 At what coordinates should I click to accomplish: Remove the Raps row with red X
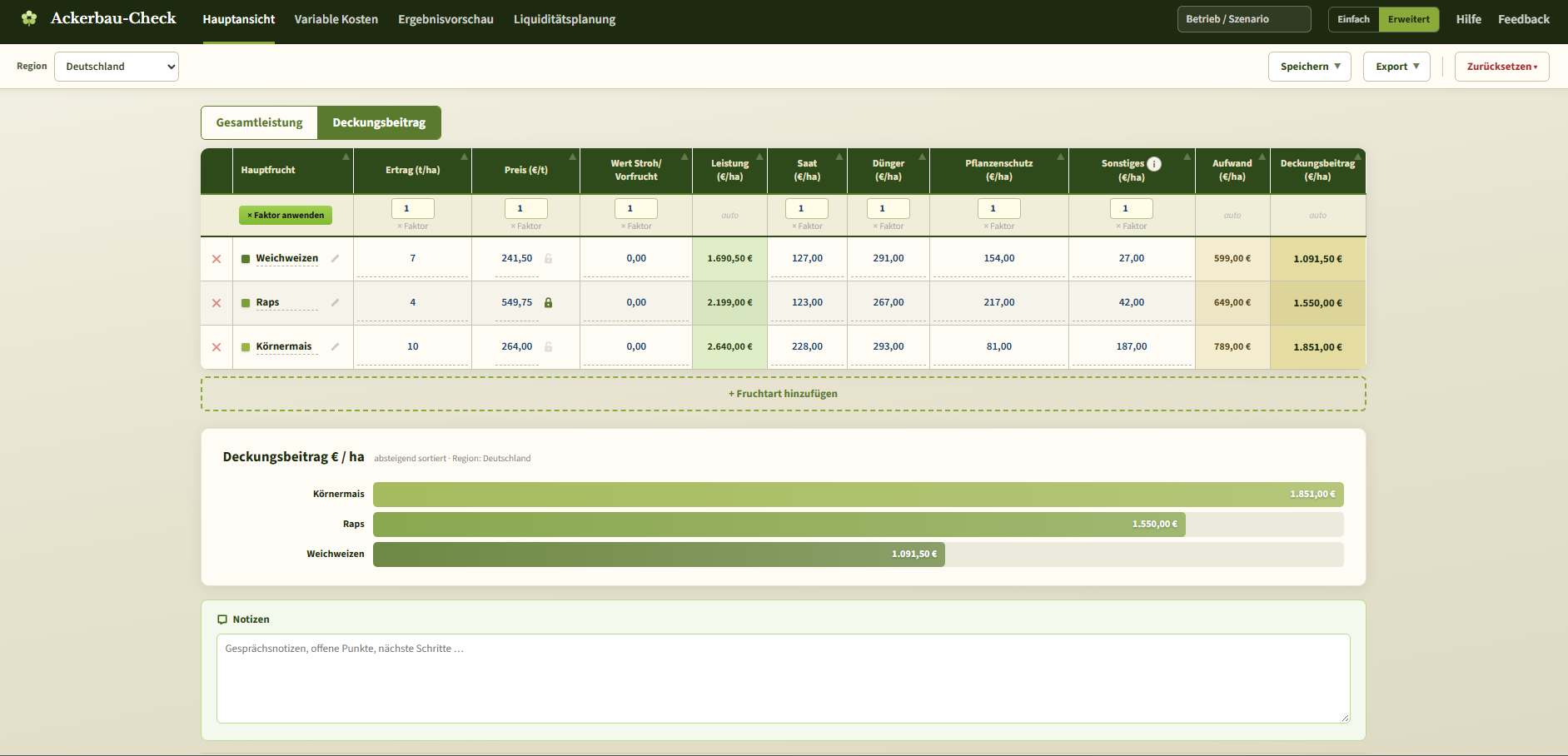[217, 303]
